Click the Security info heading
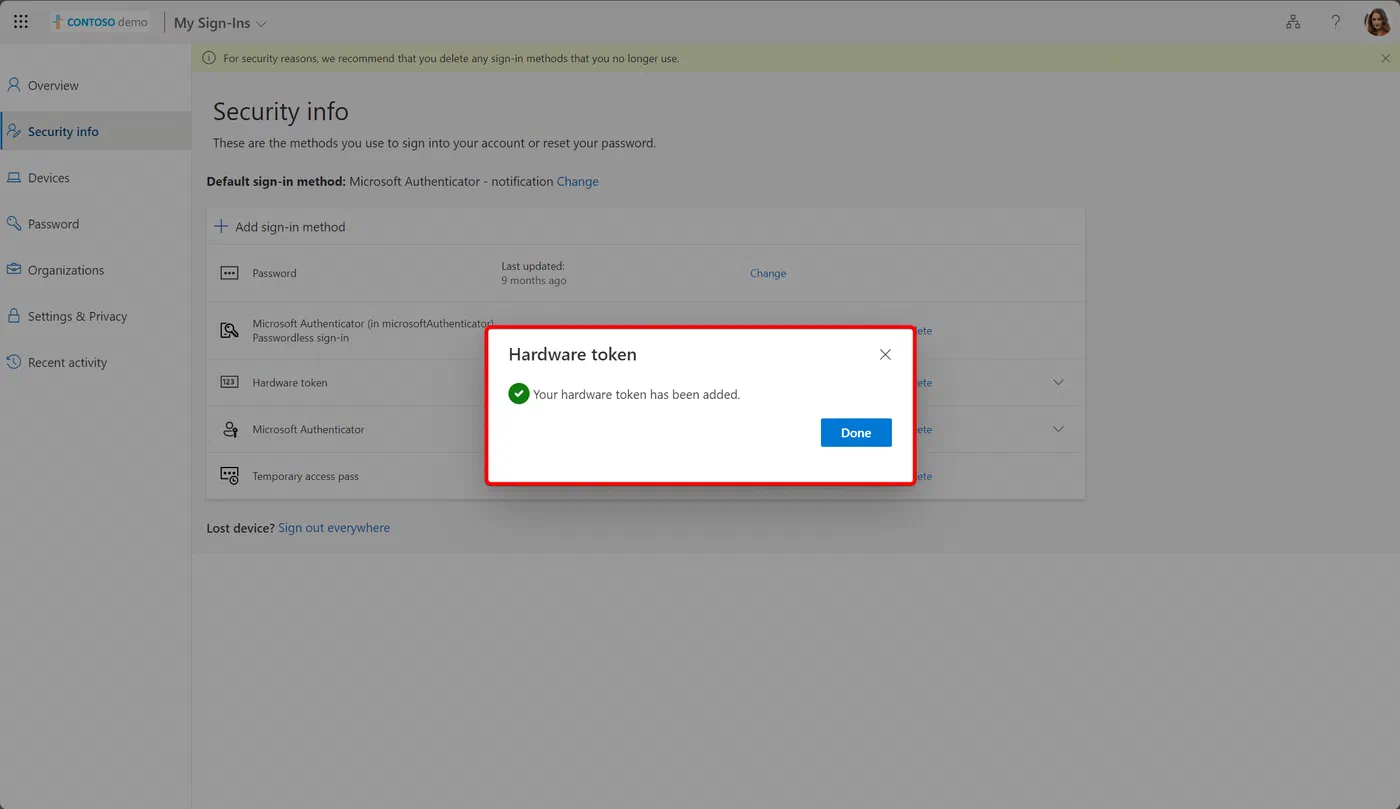This screenshot has width=1400, height=809. [280, 111]
